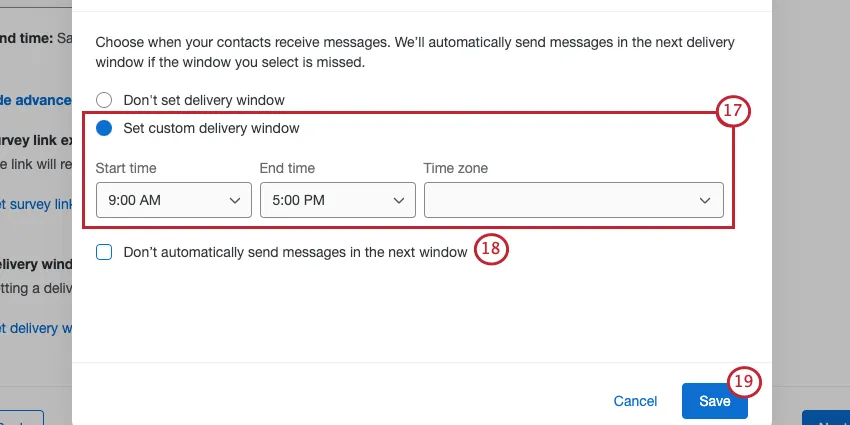Open the Start time dropdown showing 9:00 AM
Viewport: 850px width, 425px height.
click(173, 200)
